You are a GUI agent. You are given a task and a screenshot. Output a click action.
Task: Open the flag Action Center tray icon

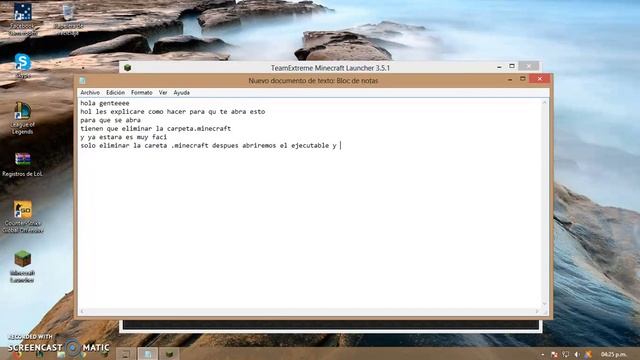pos(554,354)
